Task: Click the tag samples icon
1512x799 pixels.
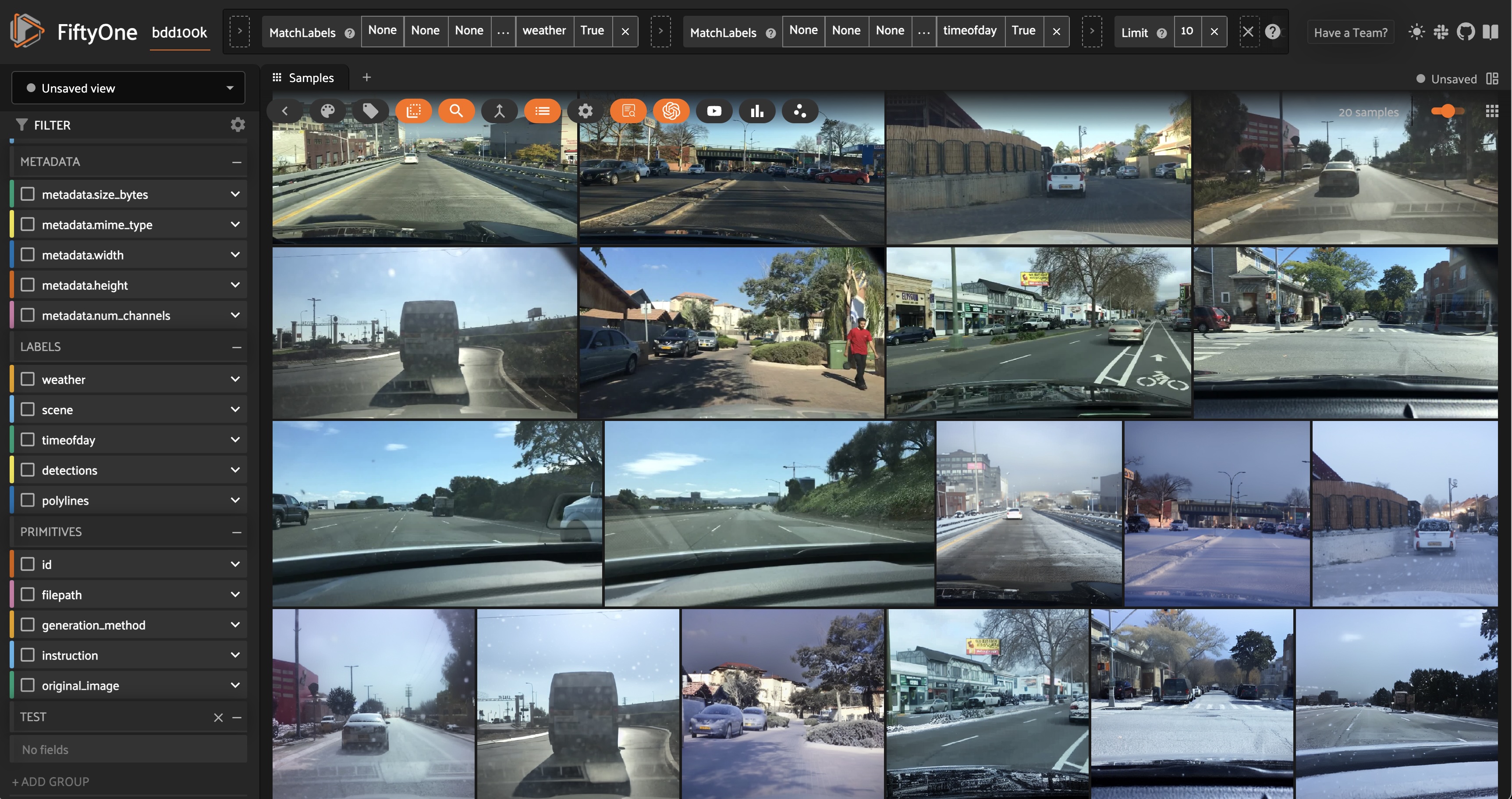Action: 370,111
